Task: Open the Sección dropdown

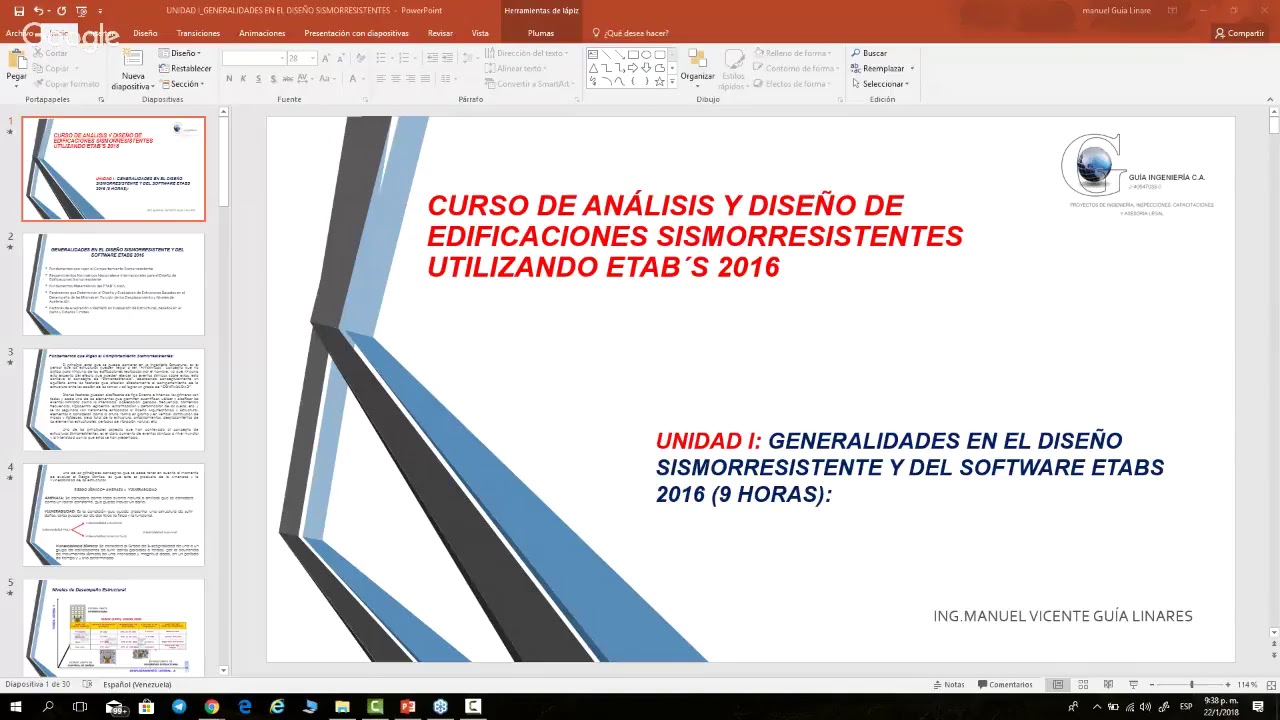Action: 181,84
